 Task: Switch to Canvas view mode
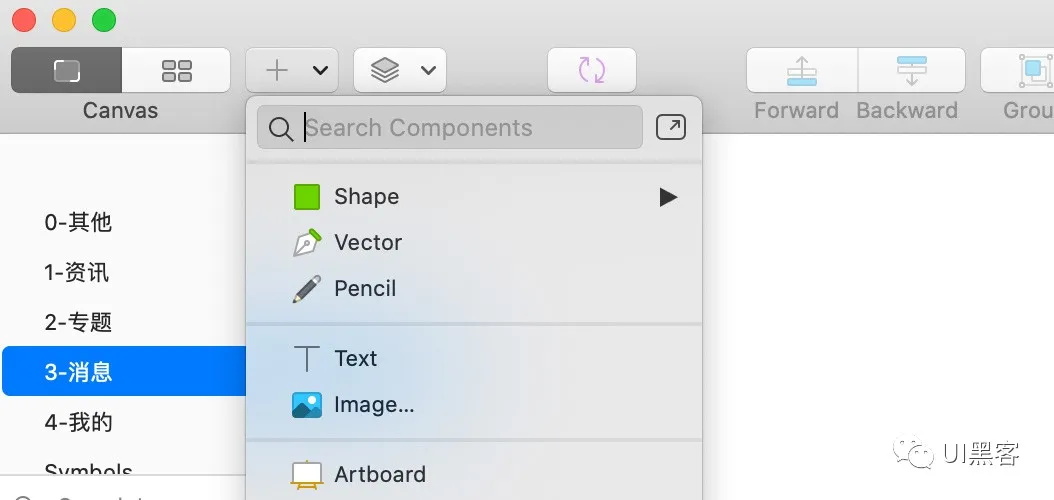(67, 70)
